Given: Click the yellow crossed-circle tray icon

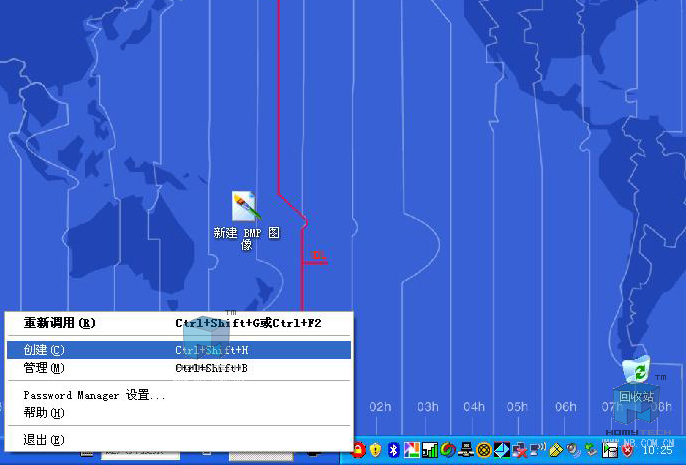Looking at the screenshot, I should (x=484, y=451).
